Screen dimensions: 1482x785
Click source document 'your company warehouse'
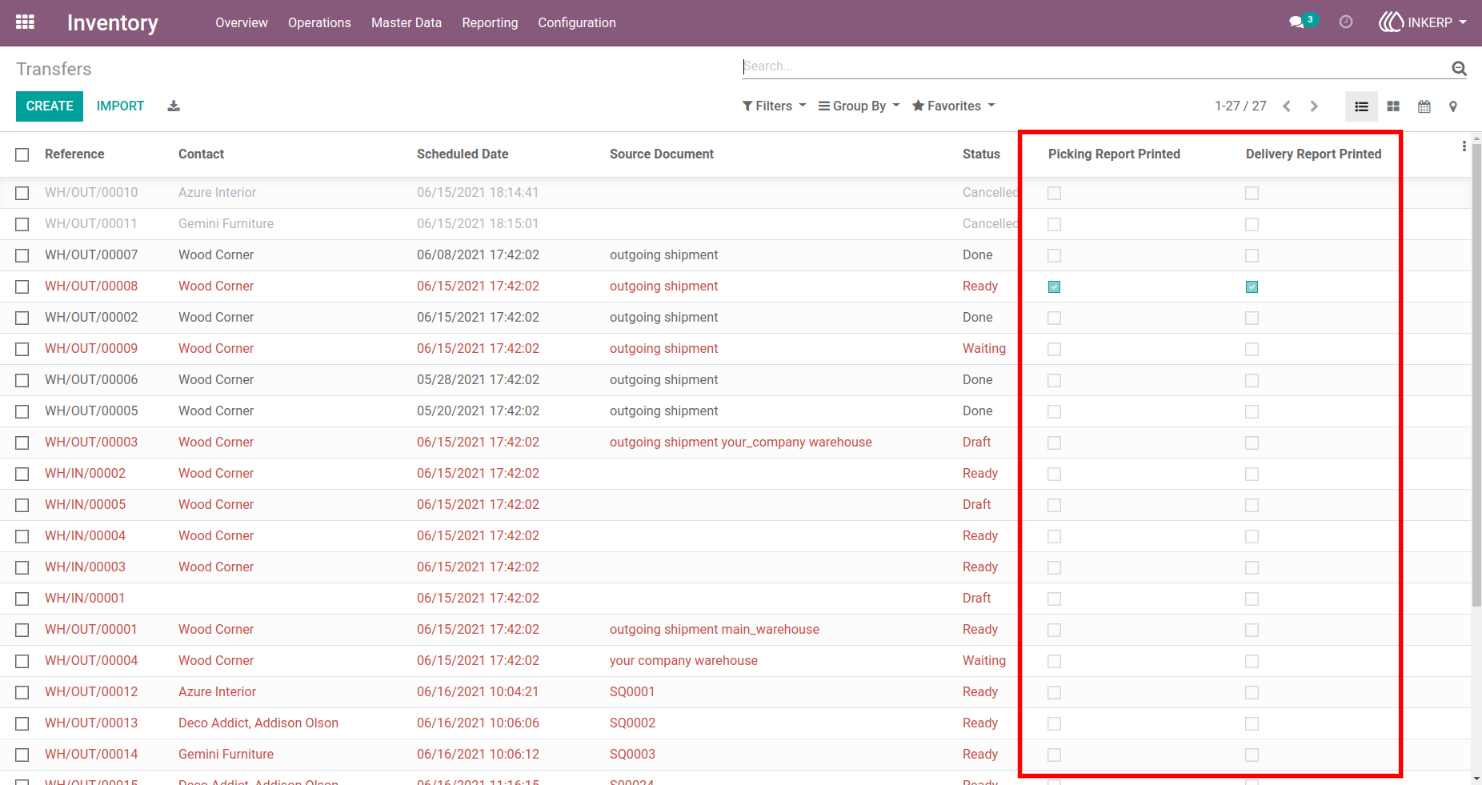pyautogui.click(x=684, y=660)
